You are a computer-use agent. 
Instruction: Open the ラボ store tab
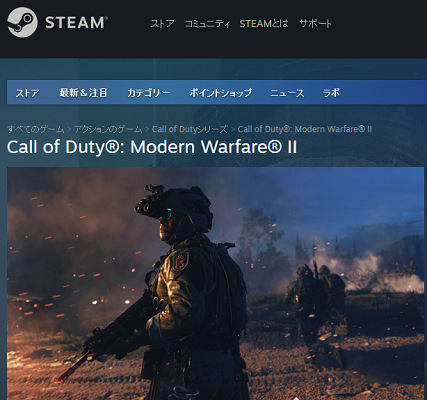tap(331, 93)
